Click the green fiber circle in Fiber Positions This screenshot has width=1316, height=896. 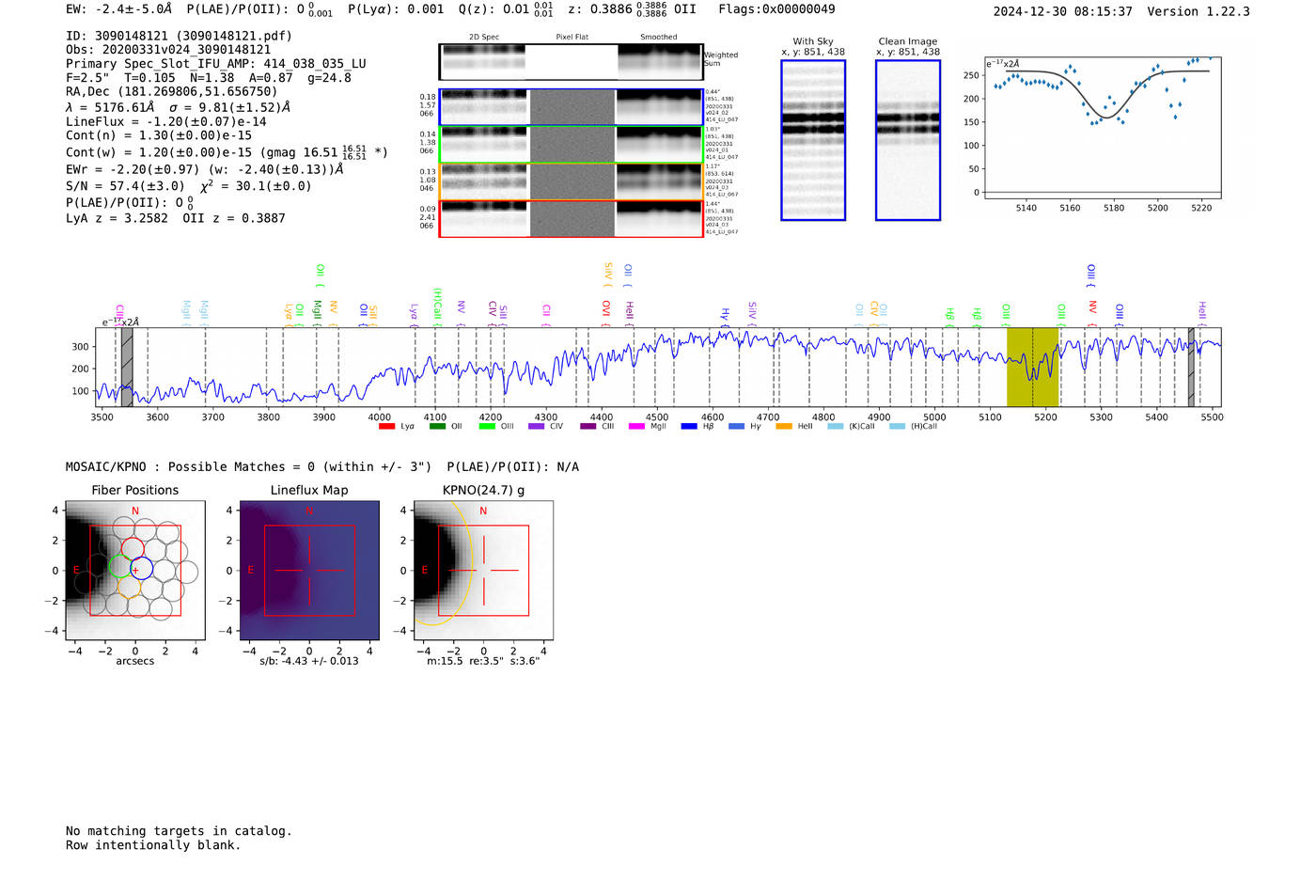pos(120,566)
